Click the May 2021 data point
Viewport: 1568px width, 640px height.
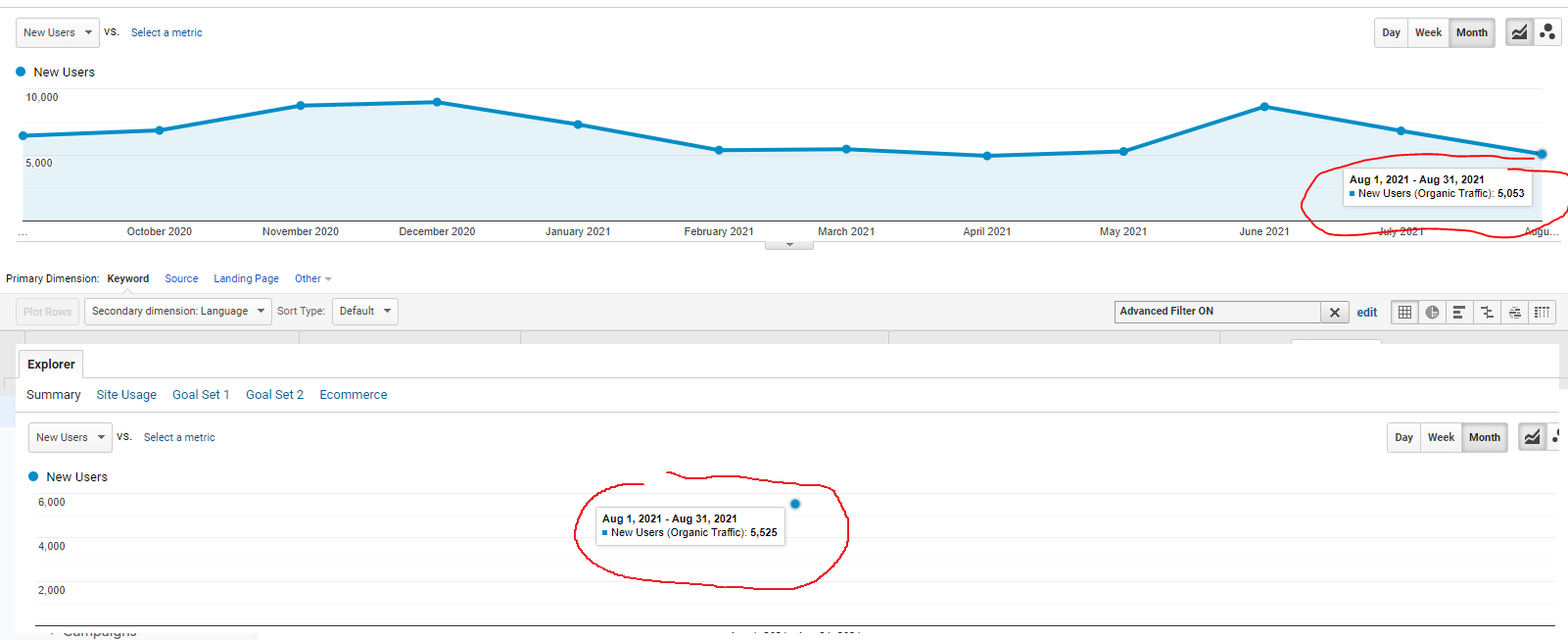click(1123, 151)
